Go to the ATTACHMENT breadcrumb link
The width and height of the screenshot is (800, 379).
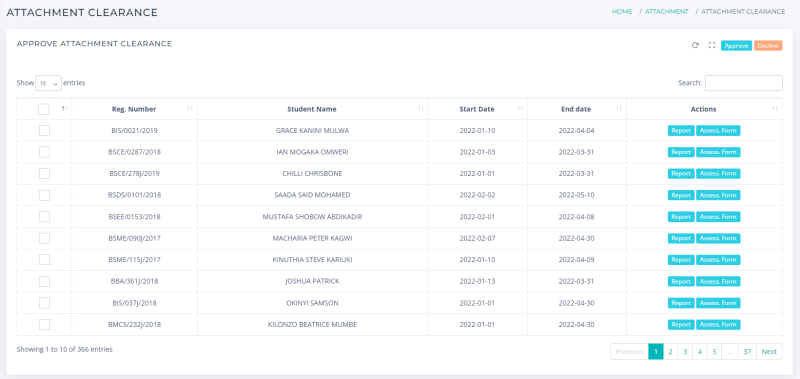(666, 11)
